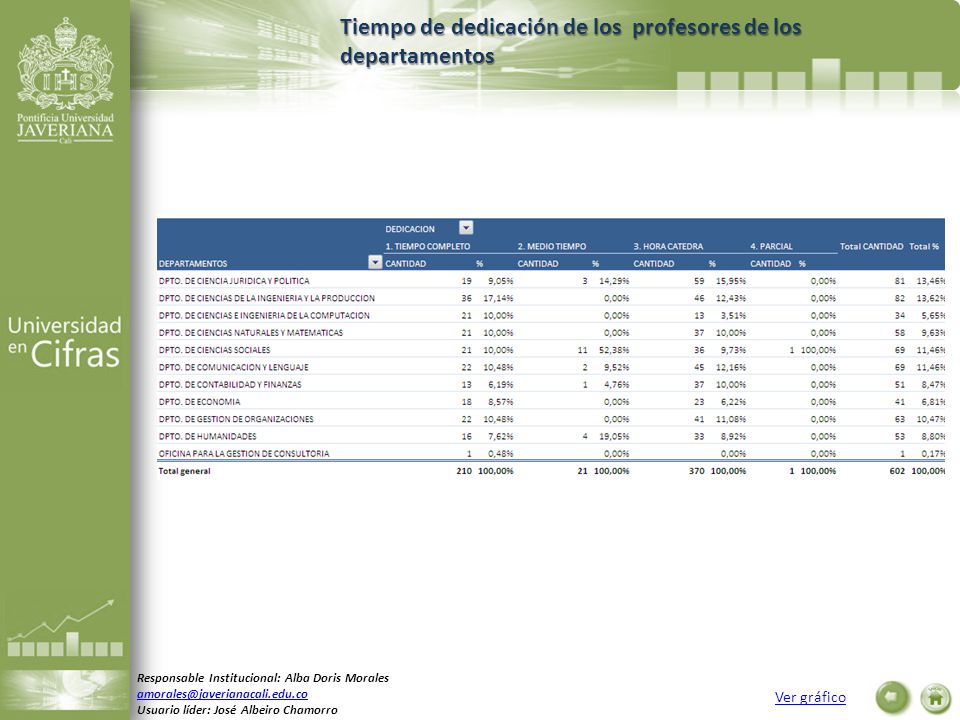The image size is (960, 720).
Task: Select DPTO. DE COMUNICACION Y LENGUAJE
Action: pyautogui.click(x=233, y=367)
